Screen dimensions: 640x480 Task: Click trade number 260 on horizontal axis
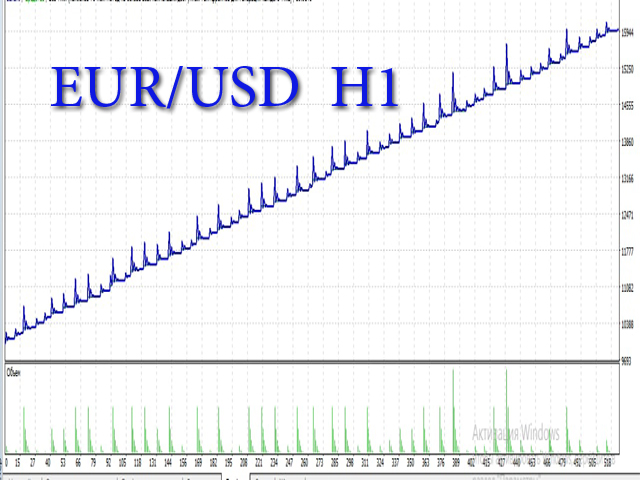(x=304, y=463)
